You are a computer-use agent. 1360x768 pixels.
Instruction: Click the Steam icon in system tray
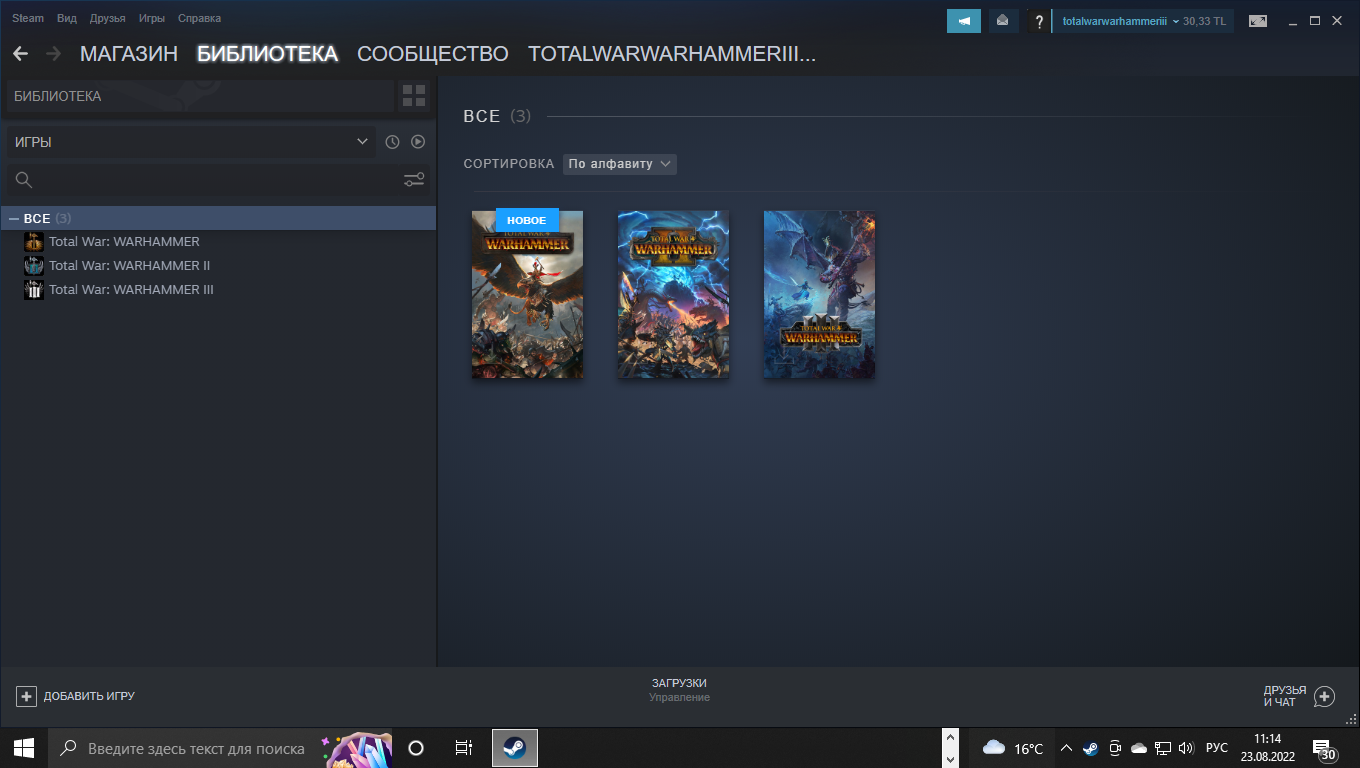click(1090, 748)
